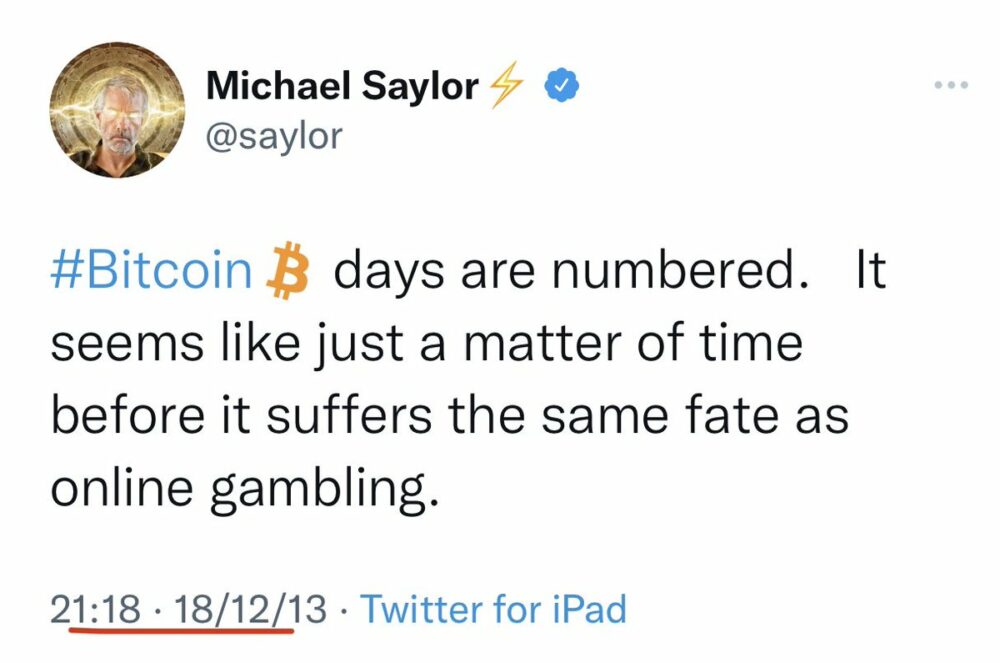The image size is (1000, 663).
Task: Click the 21:18 timestamp
Action: 95,607
